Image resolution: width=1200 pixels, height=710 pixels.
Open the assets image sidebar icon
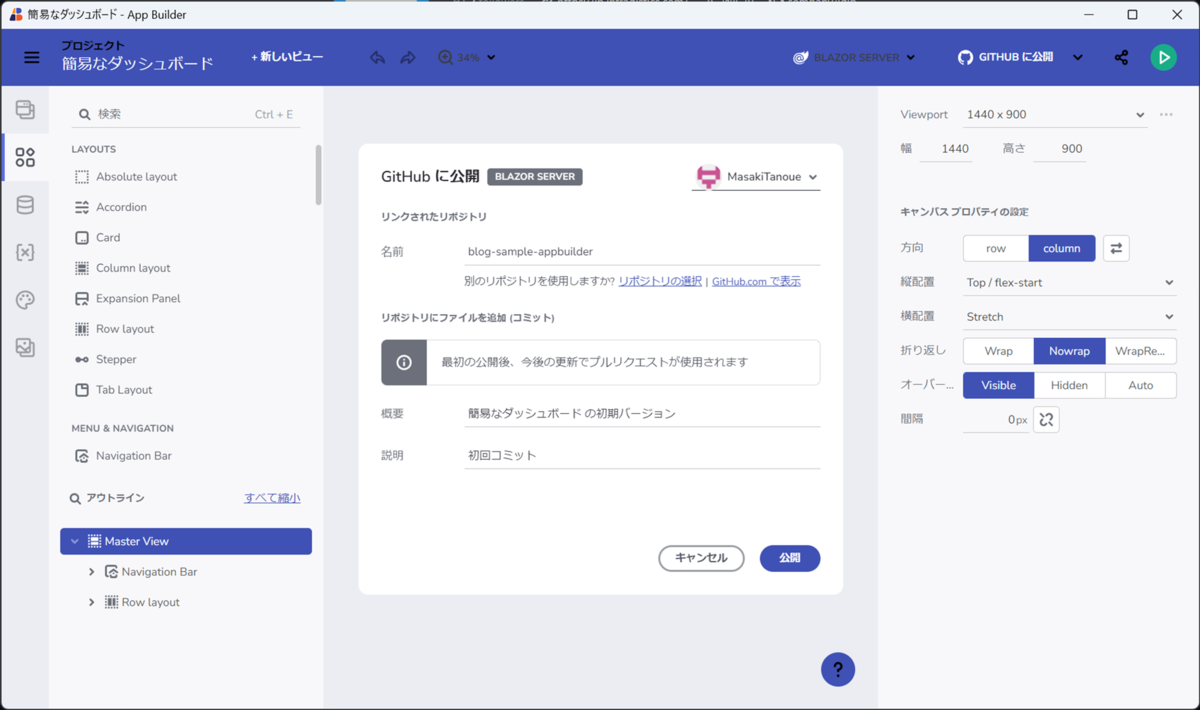point(25,347)
